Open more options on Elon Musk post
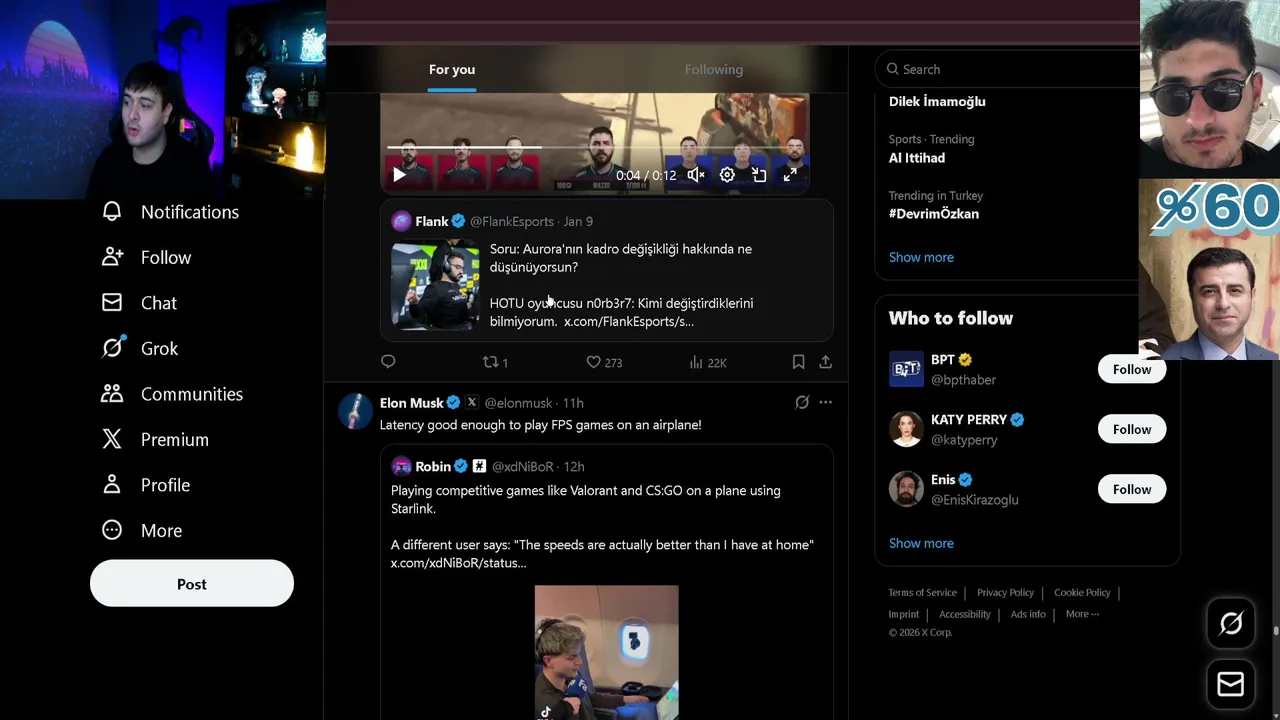This screenshot has width=1280, height=720. pyautogui.click(x=825, y=402)
